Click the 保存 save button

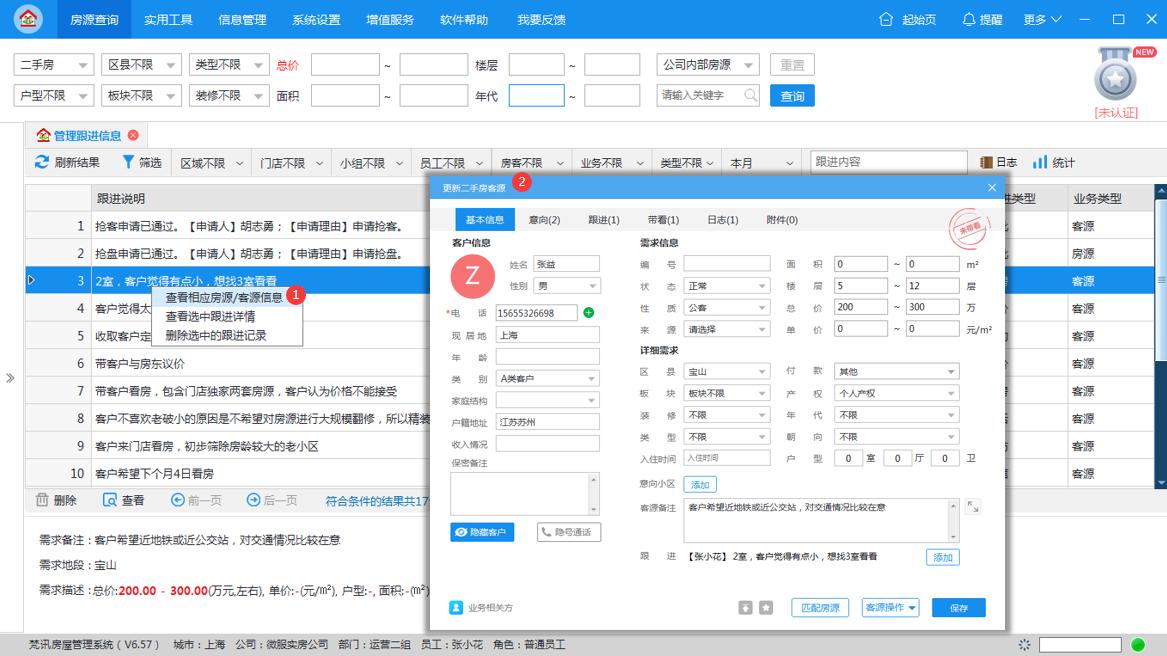click(958, 607)
